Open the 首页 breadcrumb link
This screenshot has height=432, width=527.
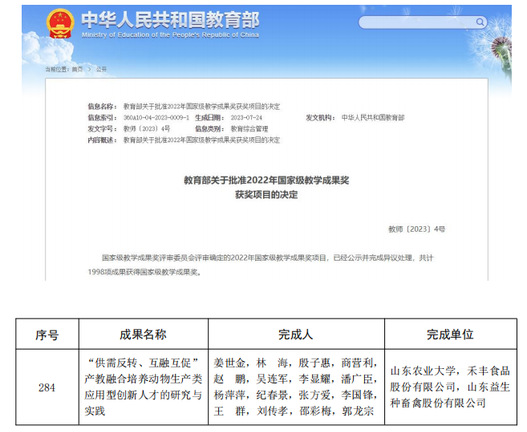[77, 69]
